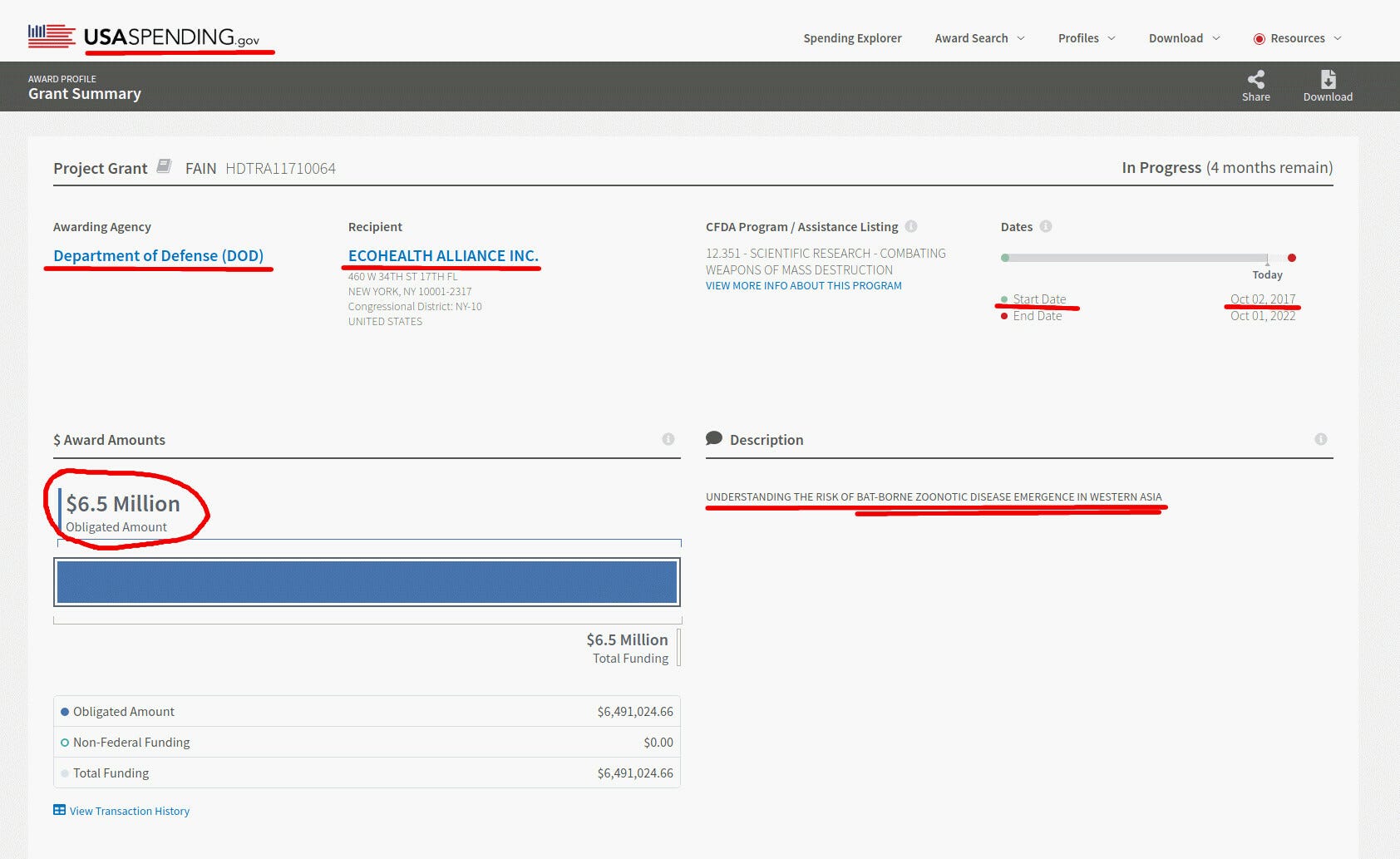The width and height of the screenshot is (1400, 859).
Task: Select FAIN number HDTRA11710064
Action: pos(280,168)
